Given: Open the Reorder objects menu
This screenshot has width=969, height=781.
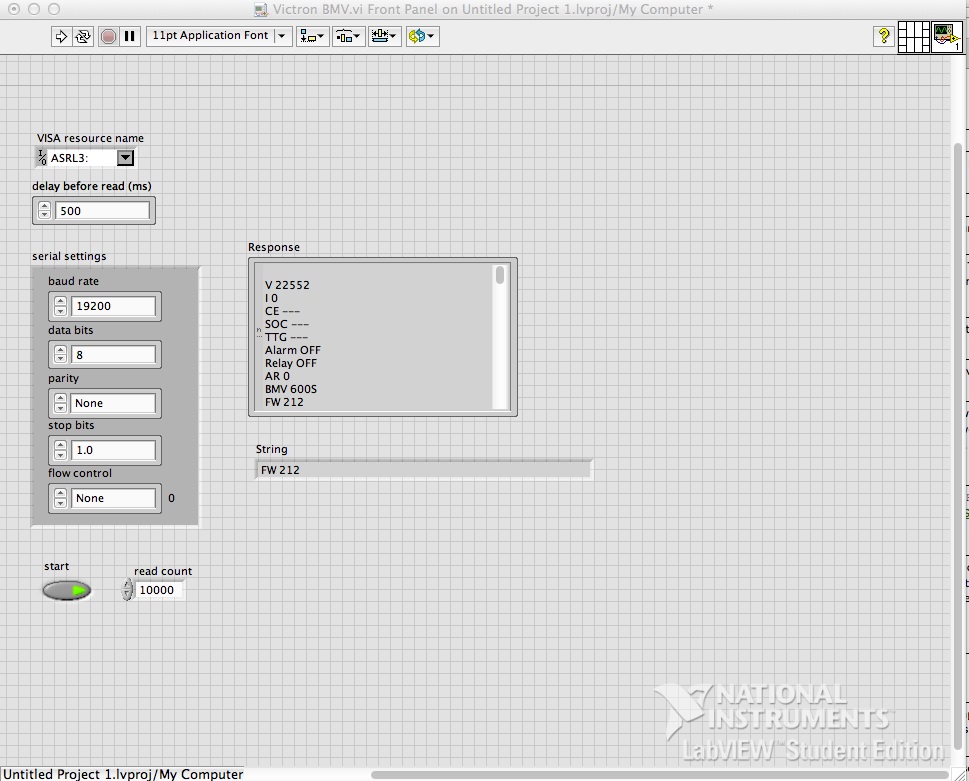Looking at the screenshot, I should pos(423,36).
